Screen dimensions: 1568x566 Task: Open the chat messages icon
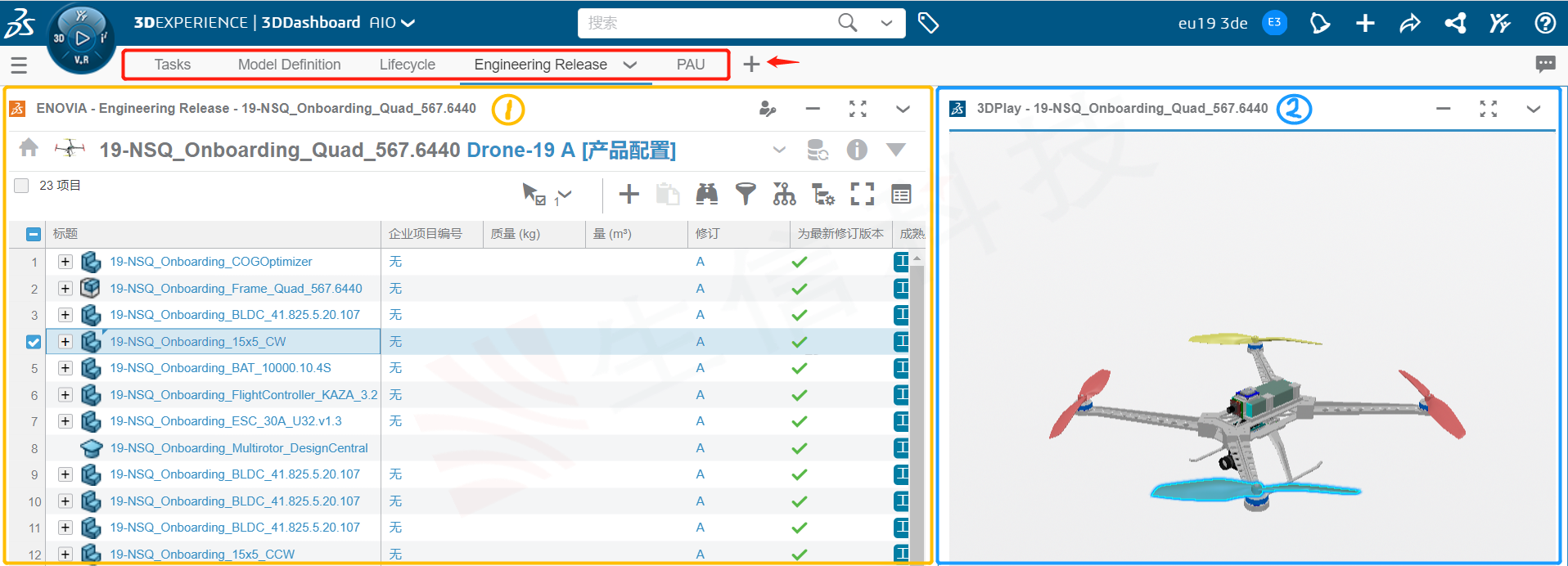click(1545, 64)
